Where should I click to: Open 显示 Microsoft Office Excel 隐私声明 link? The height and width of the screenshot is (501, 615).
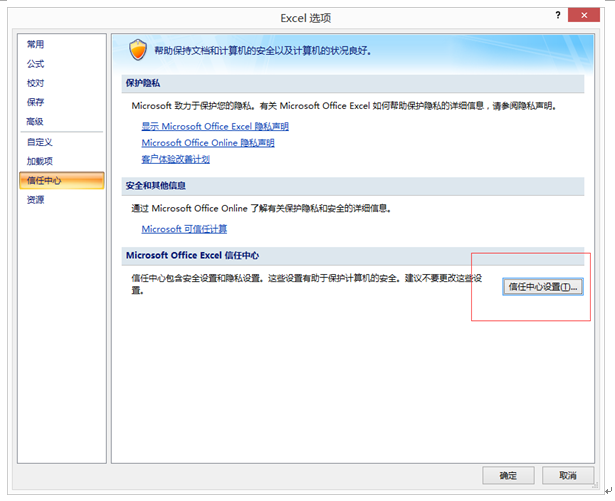point(215,126)
